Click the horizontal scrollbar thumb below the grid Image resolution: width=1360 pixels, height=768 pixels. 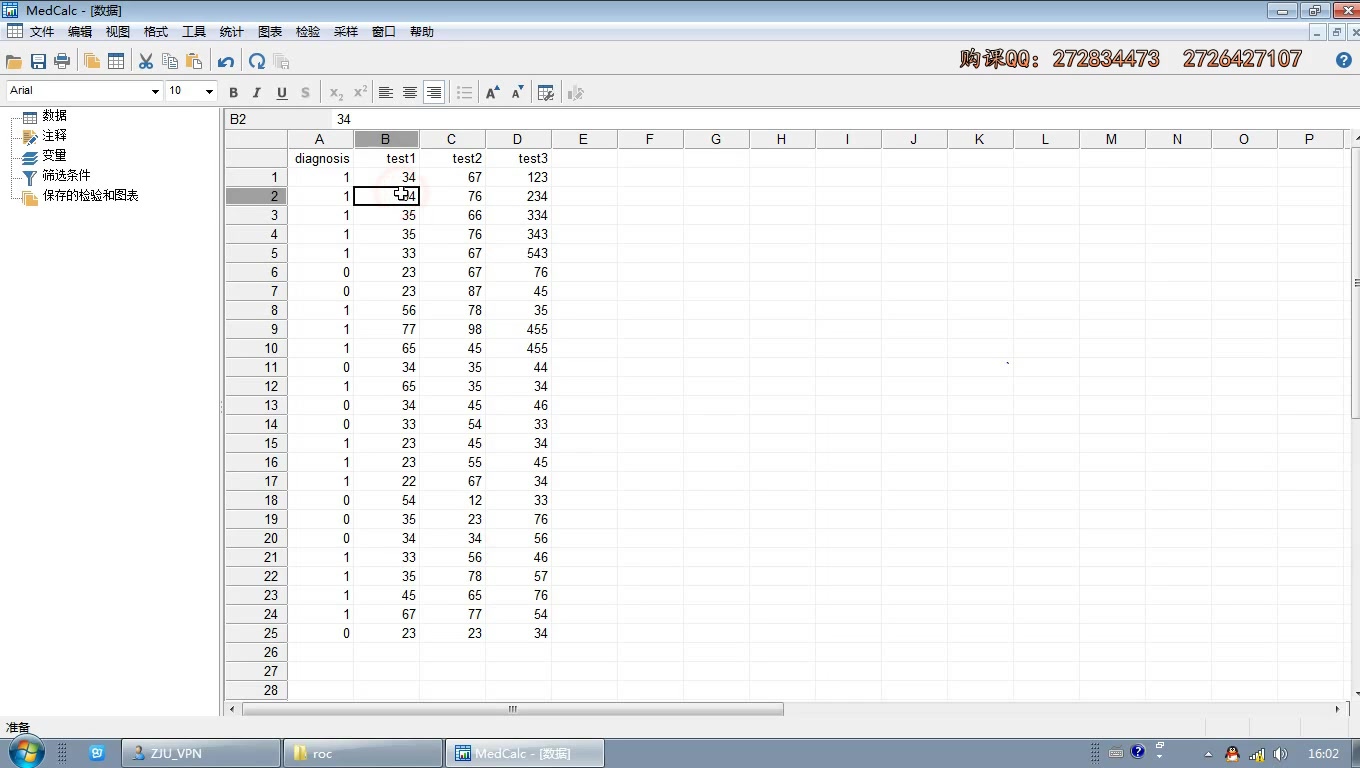[x=512, y=709]
